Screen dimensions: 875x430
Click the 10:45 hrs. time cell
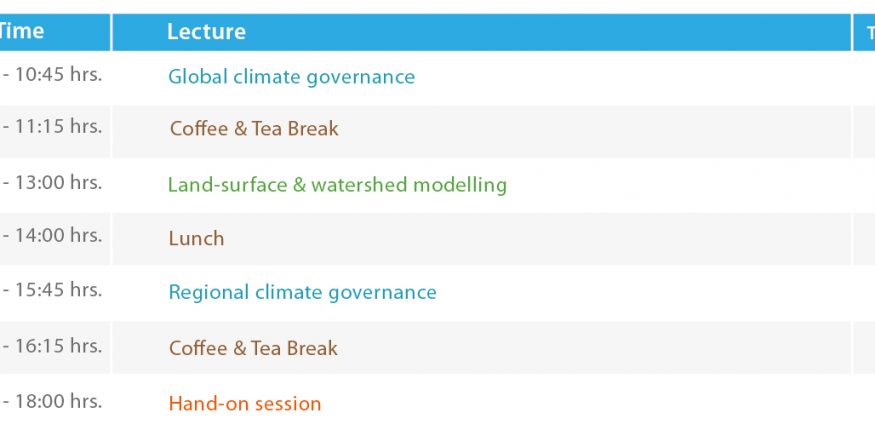pyautogui.click(x=53, y=75)
